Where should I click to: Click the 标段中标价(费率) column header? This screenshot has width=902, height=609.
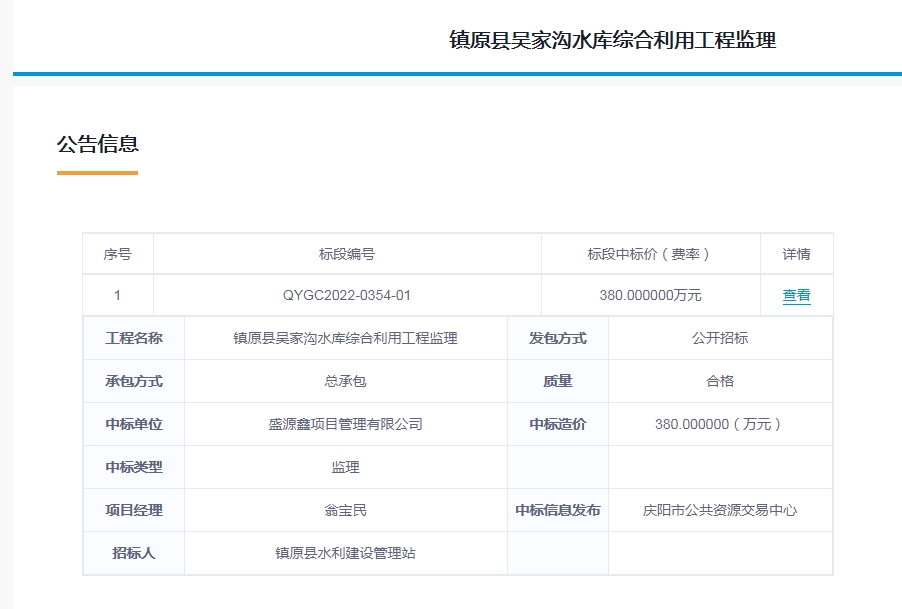pos(650,254)
